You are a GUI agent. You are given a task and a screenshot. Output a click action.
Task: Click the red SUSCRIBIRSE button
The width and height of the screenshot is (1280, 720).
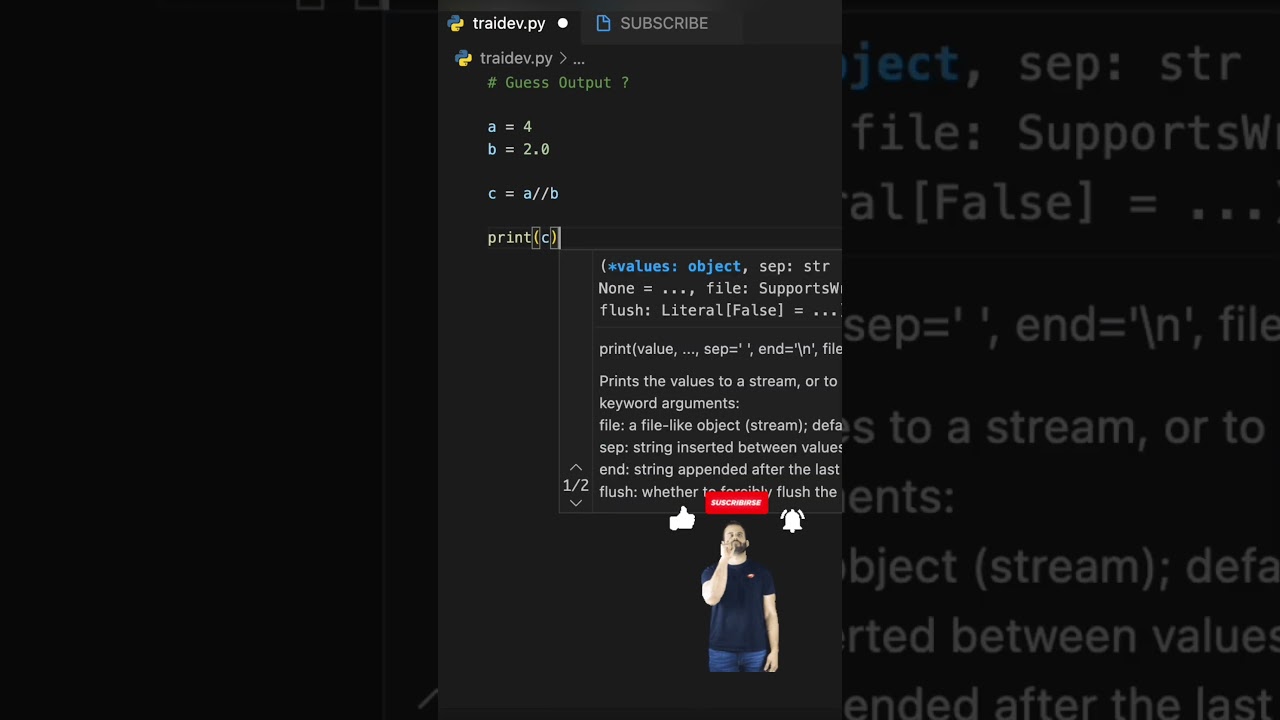point(736,502)
